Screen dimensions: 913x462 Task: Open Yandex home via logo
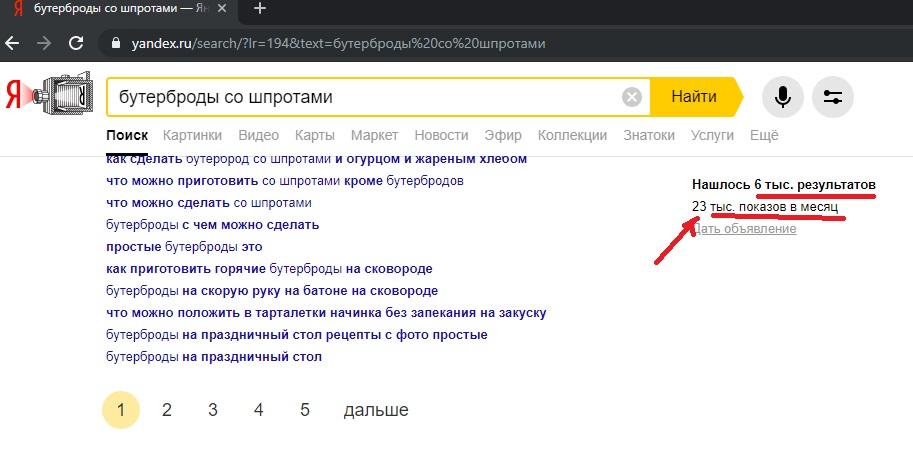click(13, 96)
